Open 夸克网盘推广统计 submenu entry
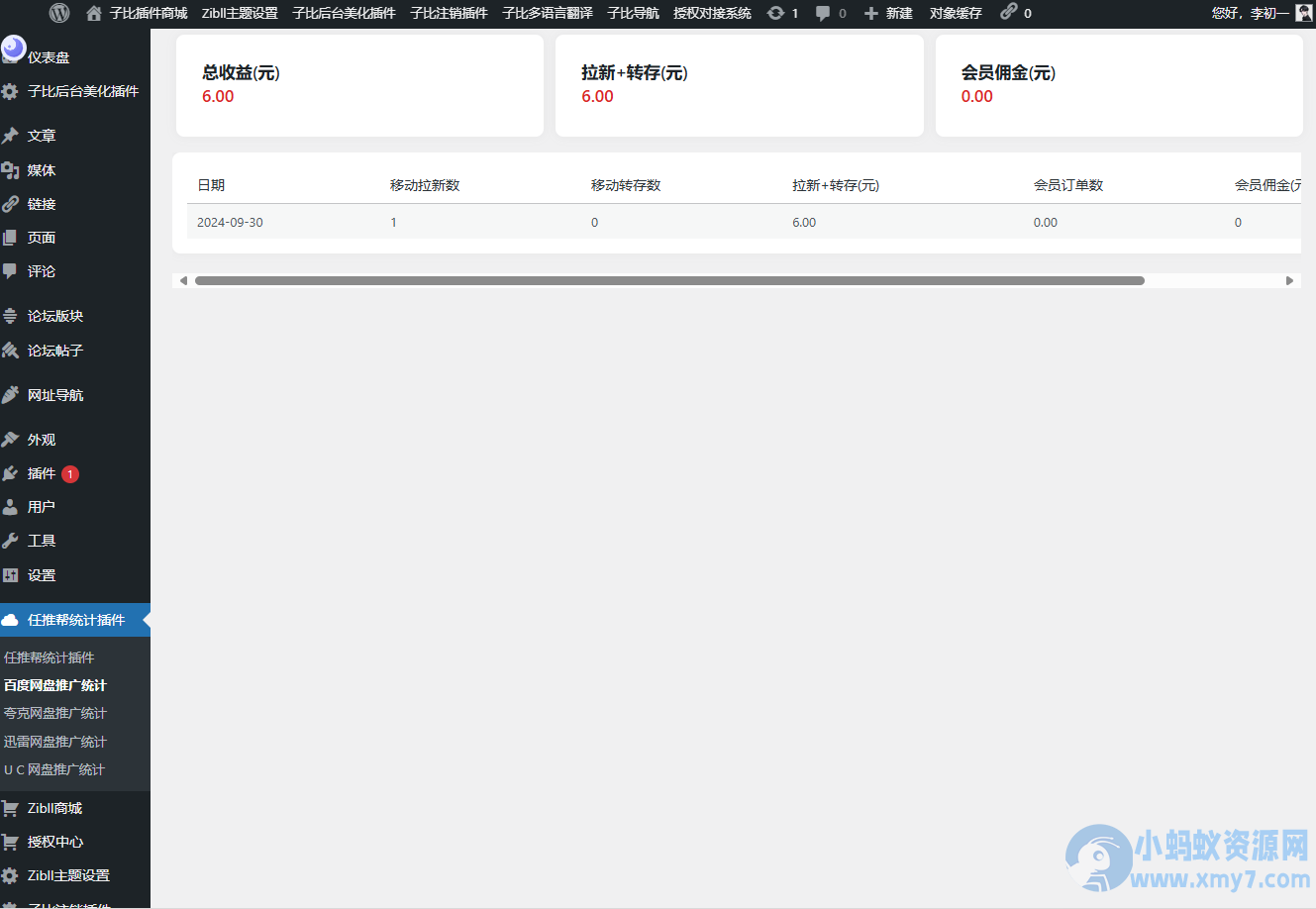The image size is (1316, 909). click(55, 713)
